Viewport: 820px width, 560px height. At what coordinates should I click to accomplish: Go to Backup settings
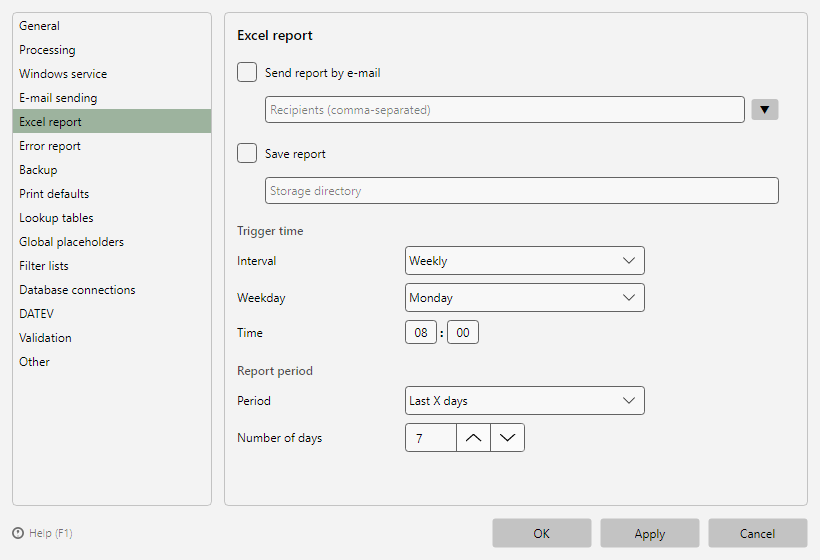112,170
